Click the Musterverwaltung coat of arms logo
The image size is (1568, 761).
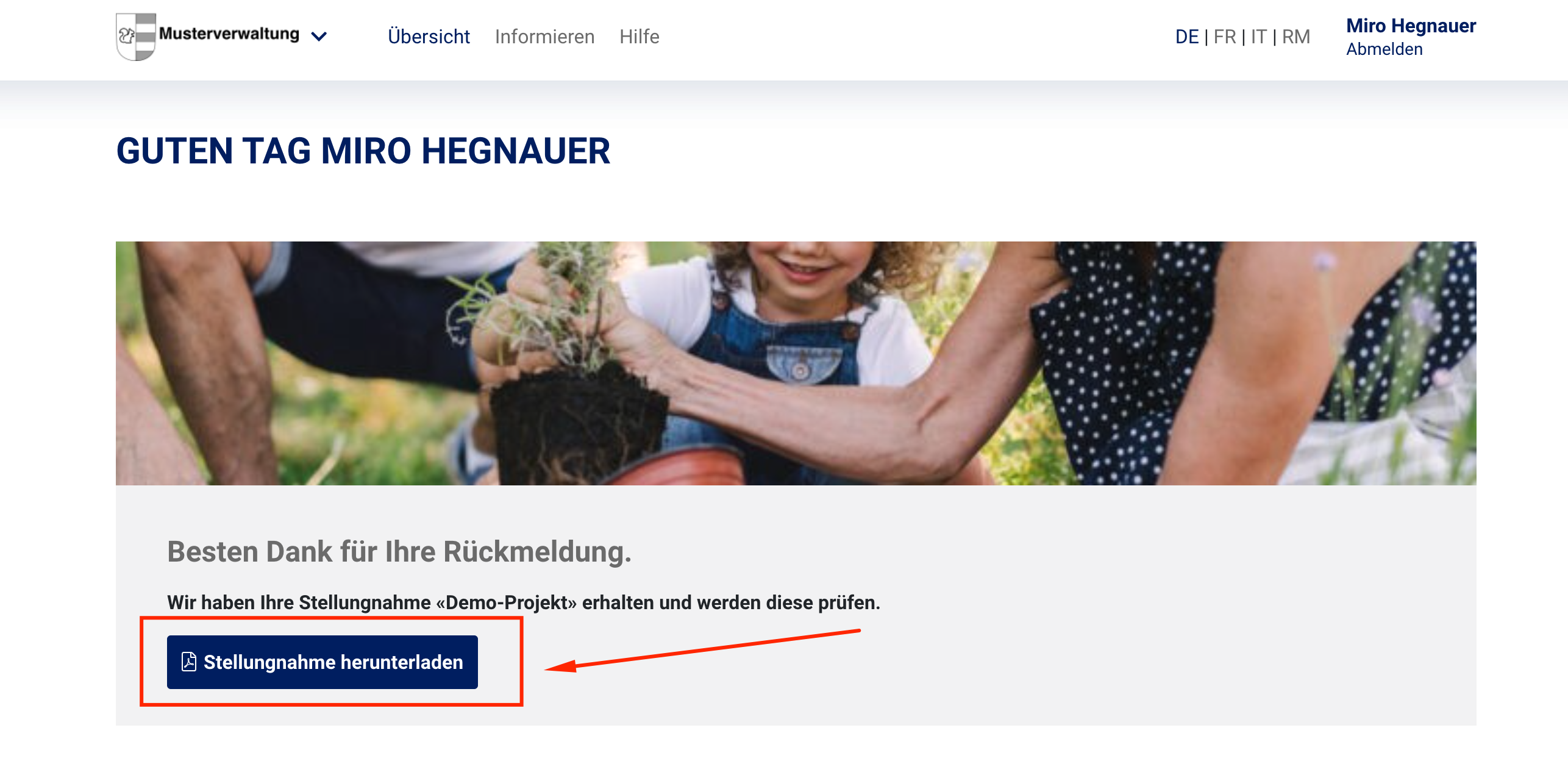(136, 37)
